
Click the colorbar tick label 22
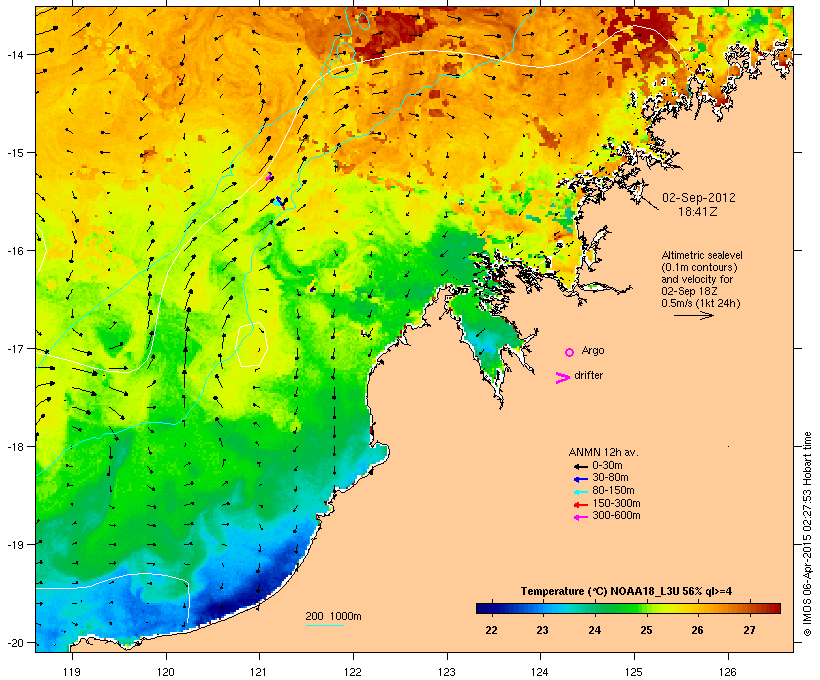tap(491, 630)
